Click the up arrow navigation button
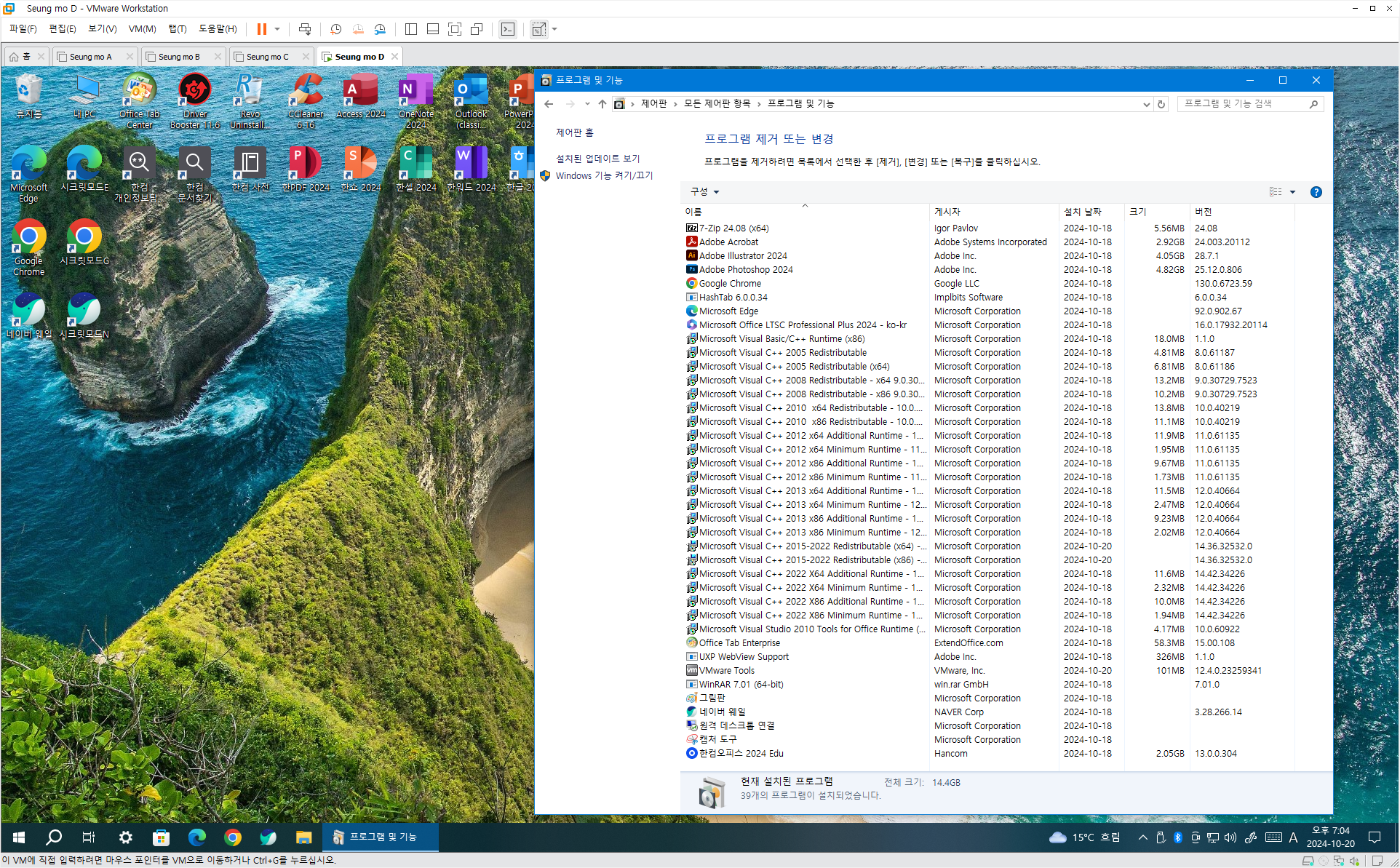 pos(602,104)
